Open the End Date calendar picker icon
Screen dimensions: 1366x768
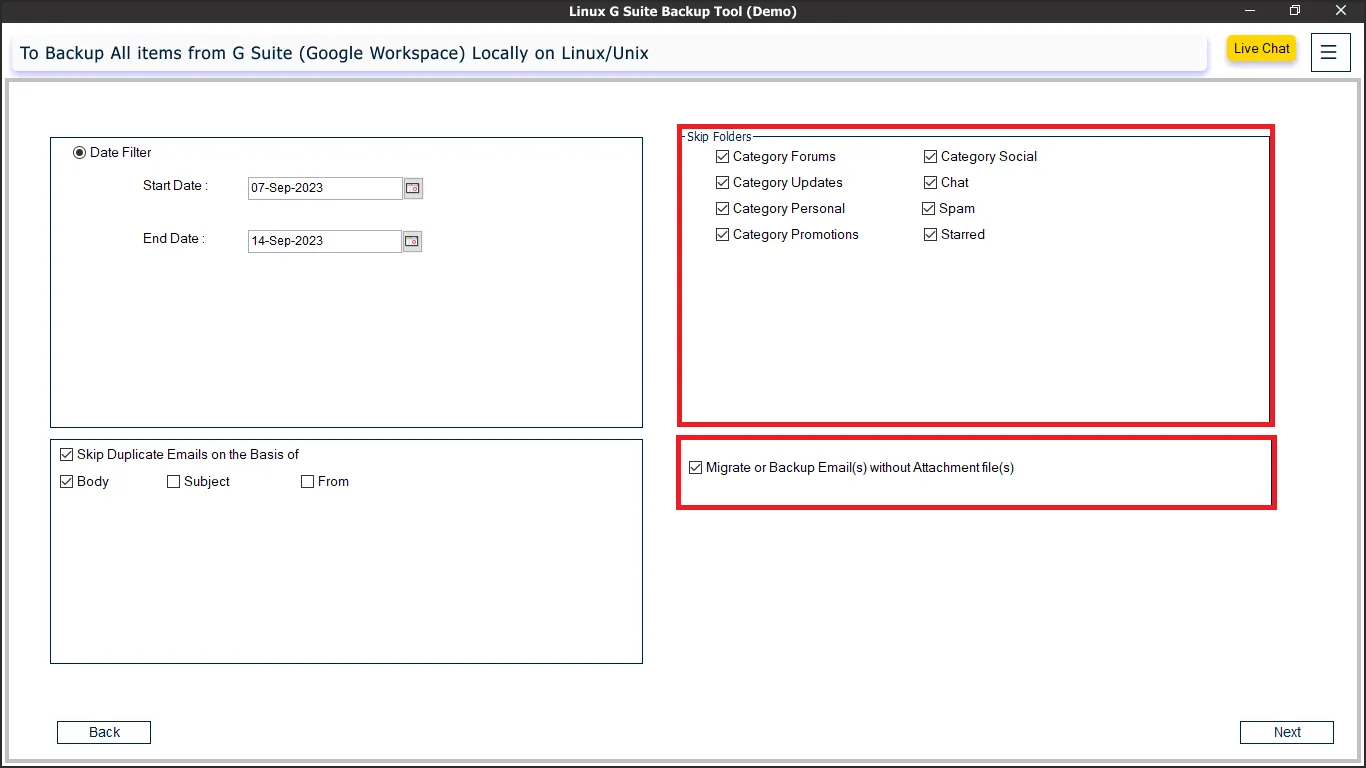point(412,241)
